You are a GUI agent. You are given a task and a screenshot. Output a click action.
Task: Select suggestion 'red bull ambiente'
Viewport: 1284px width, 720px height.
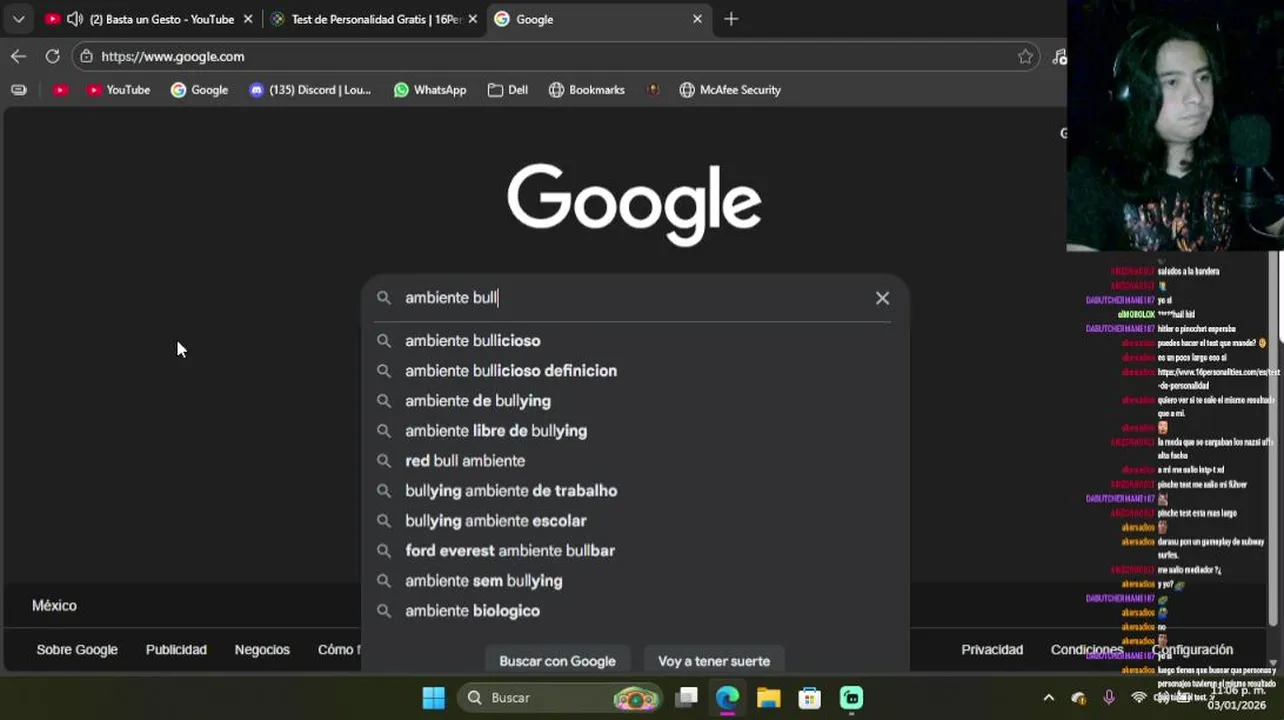pyautogui.click(x=635, y=461)
